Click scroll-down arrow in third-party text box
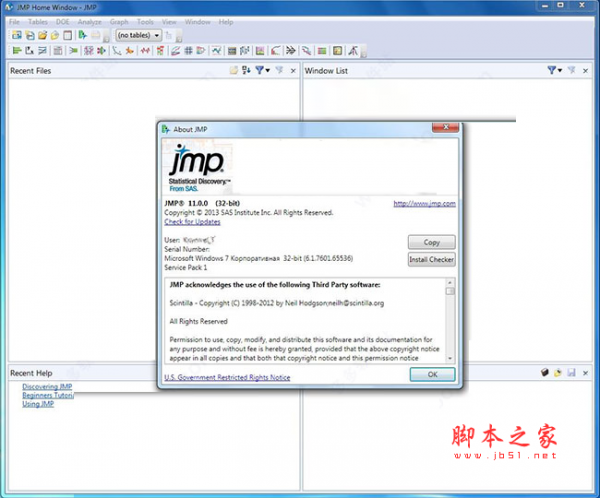Viewport: 600px width, 498px height. 450,358
